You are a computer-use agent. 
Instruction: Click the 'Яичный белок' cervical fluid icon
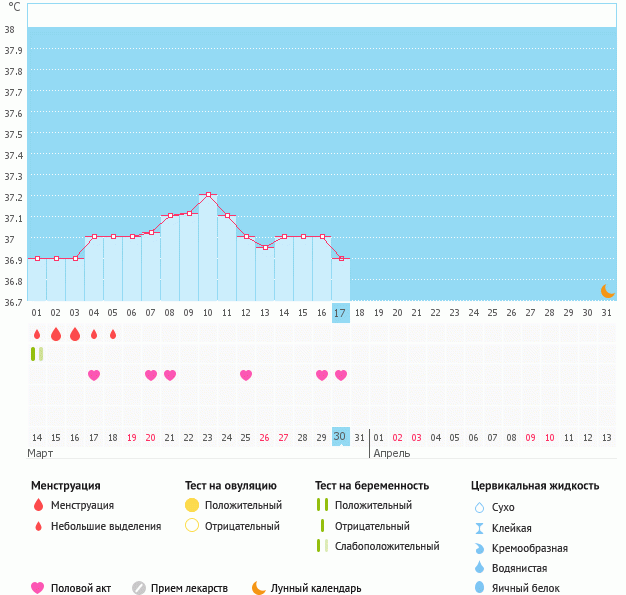(479, 588)
